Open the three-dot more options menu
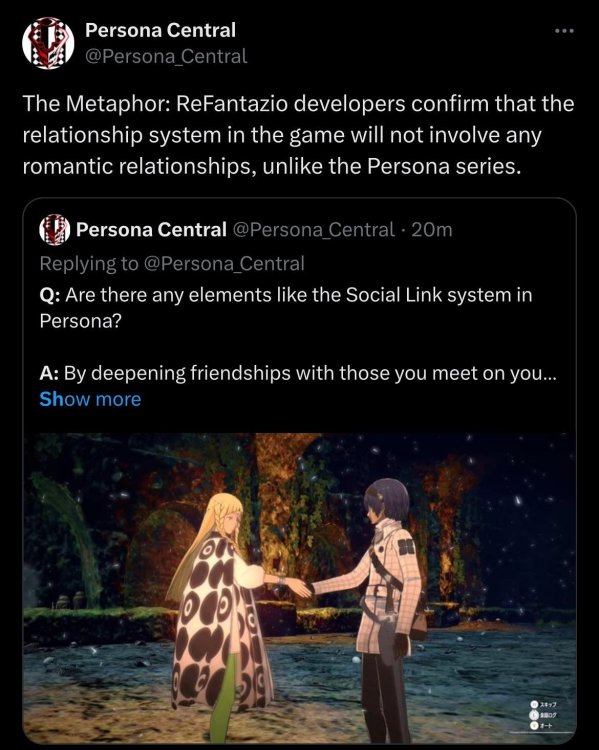The width and height of the screenshot is (599, 750). [x=564, y=31]
